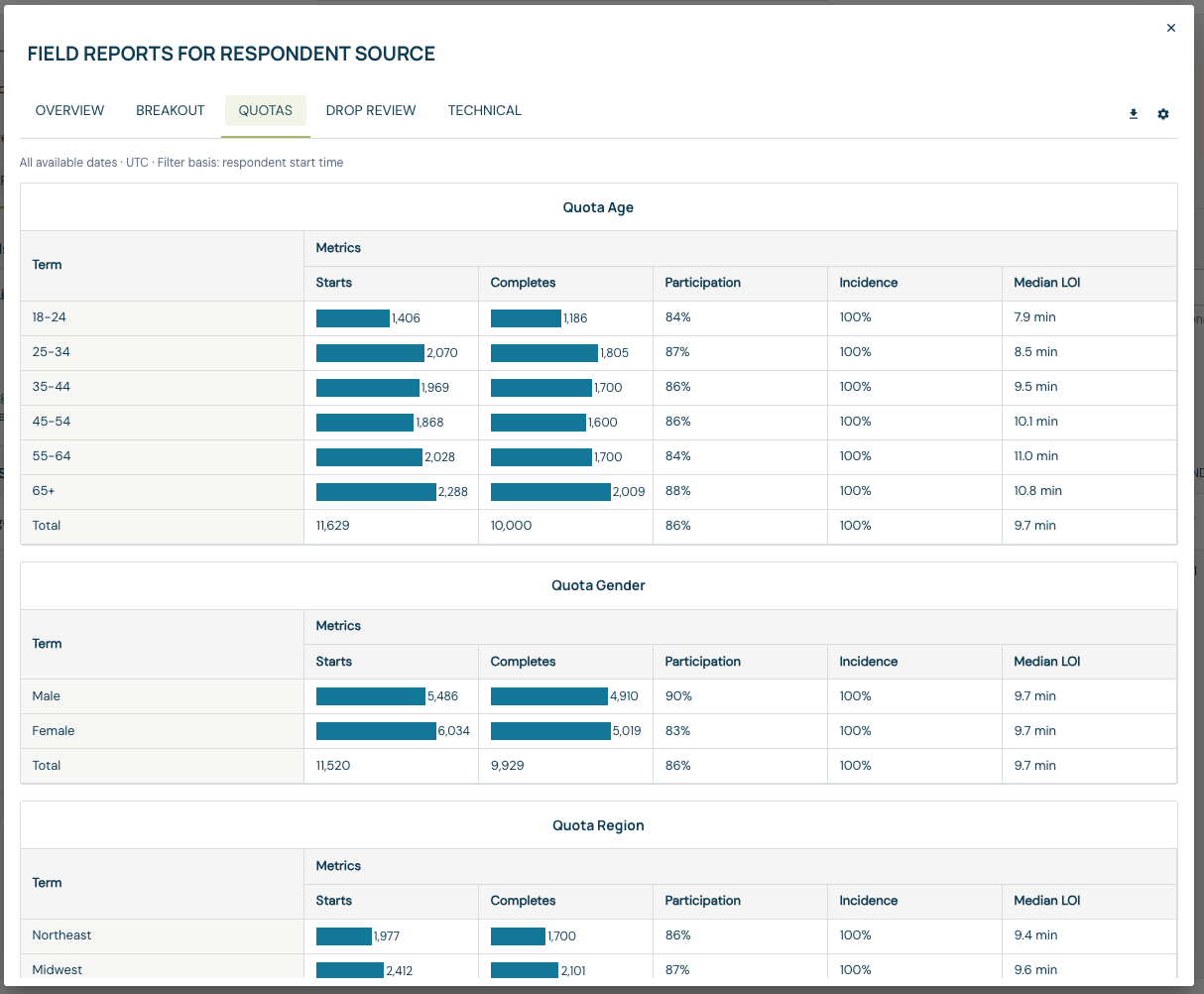Click the Incidence header in Quota Region

869,901
